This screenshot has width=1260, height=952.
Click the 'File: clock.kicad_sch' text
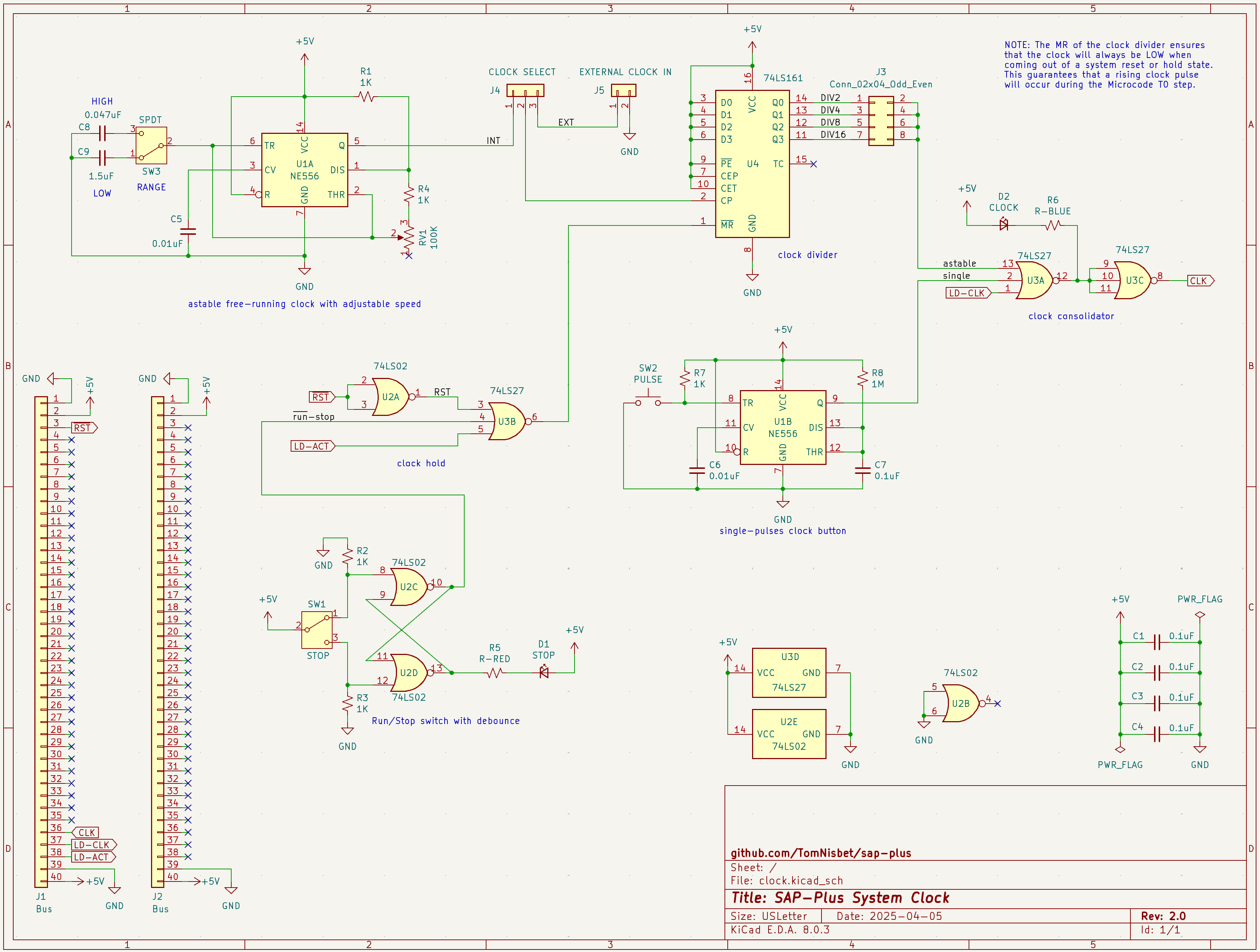pos(787,880)
